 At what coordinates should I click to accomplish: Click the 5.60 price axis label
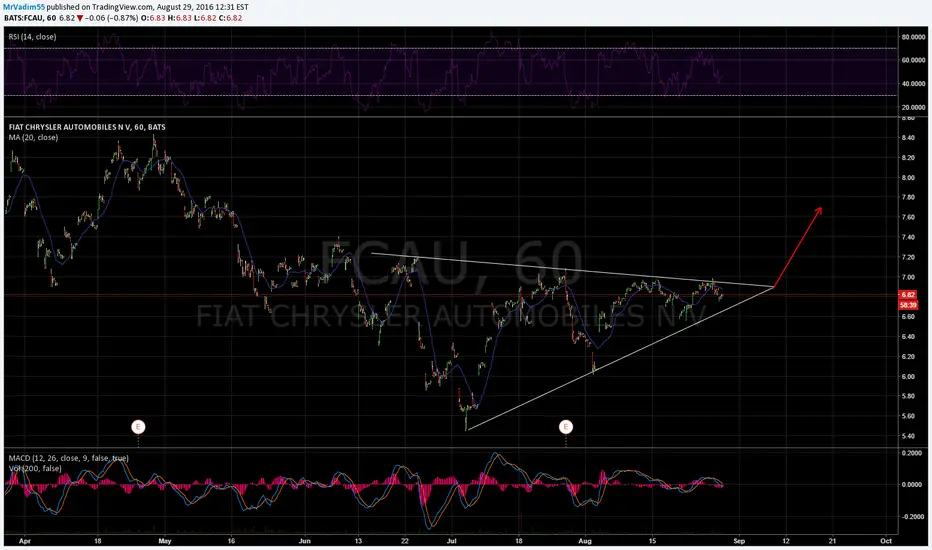(908, 416)
